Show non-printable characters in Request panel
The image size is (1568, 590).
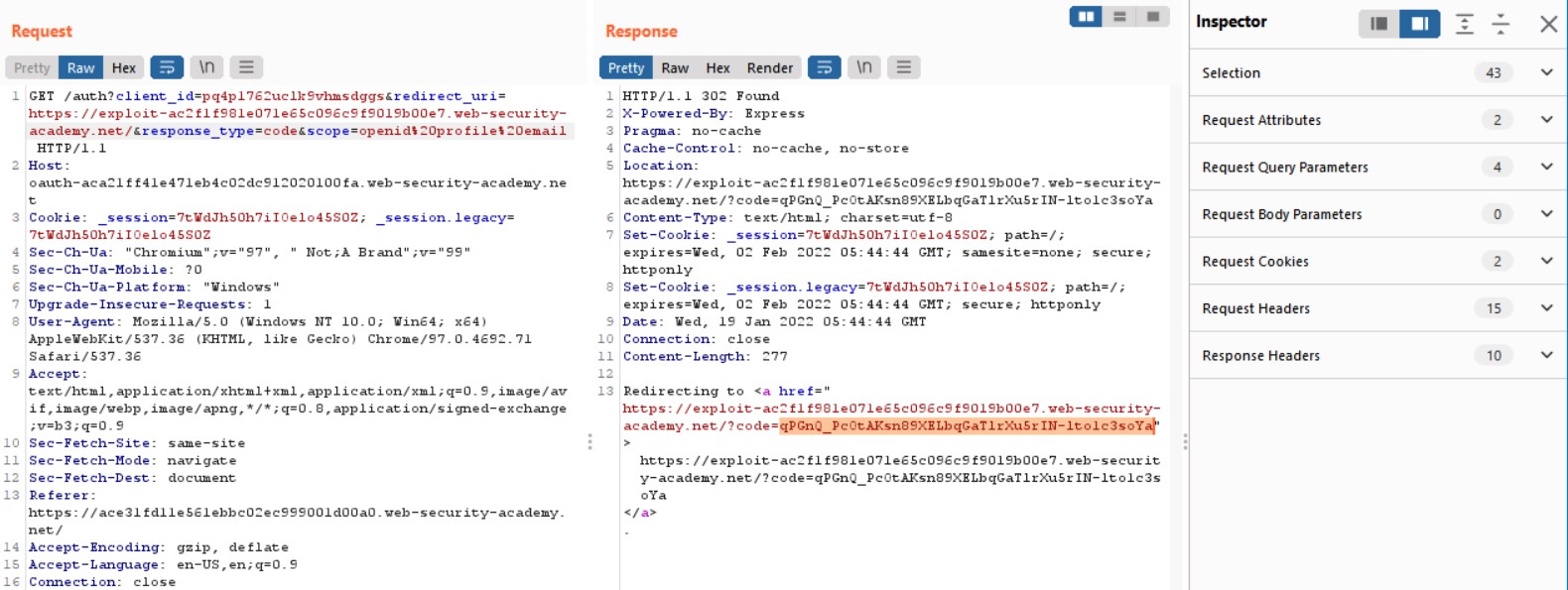coord(206,67)
